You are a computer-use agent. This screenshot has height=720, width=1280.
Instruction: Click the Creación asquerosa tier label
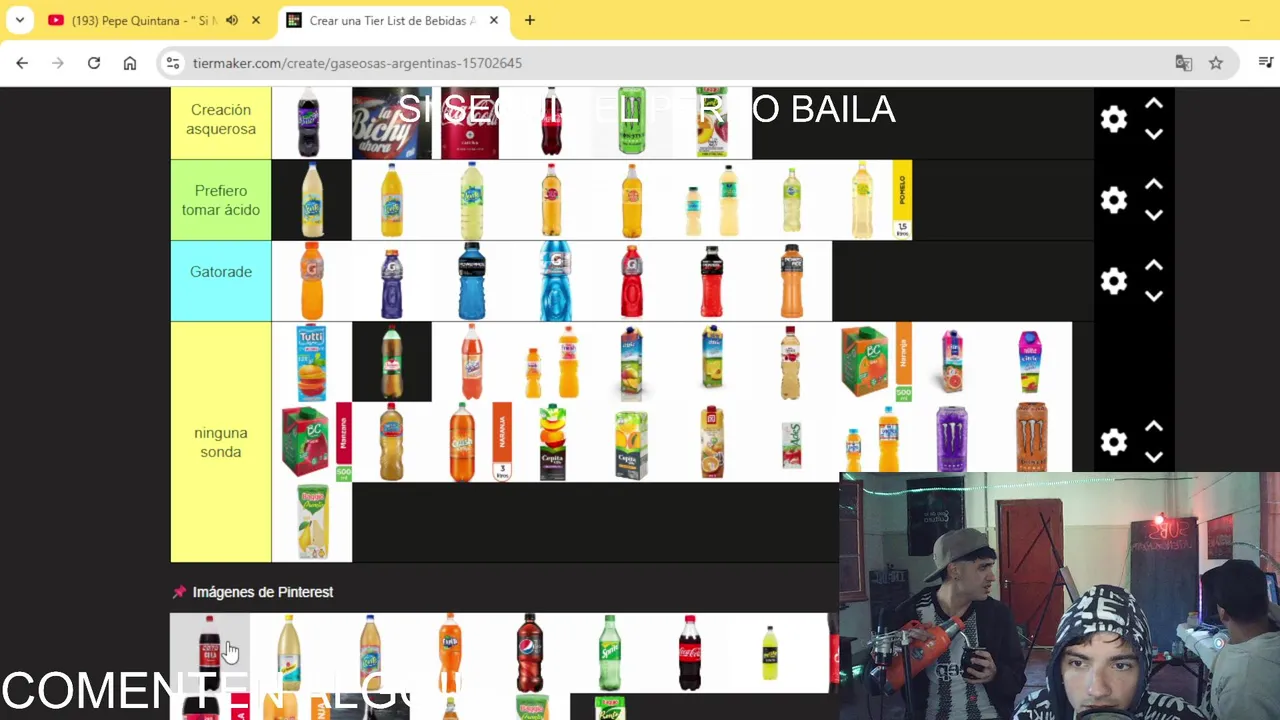[221, 119]
